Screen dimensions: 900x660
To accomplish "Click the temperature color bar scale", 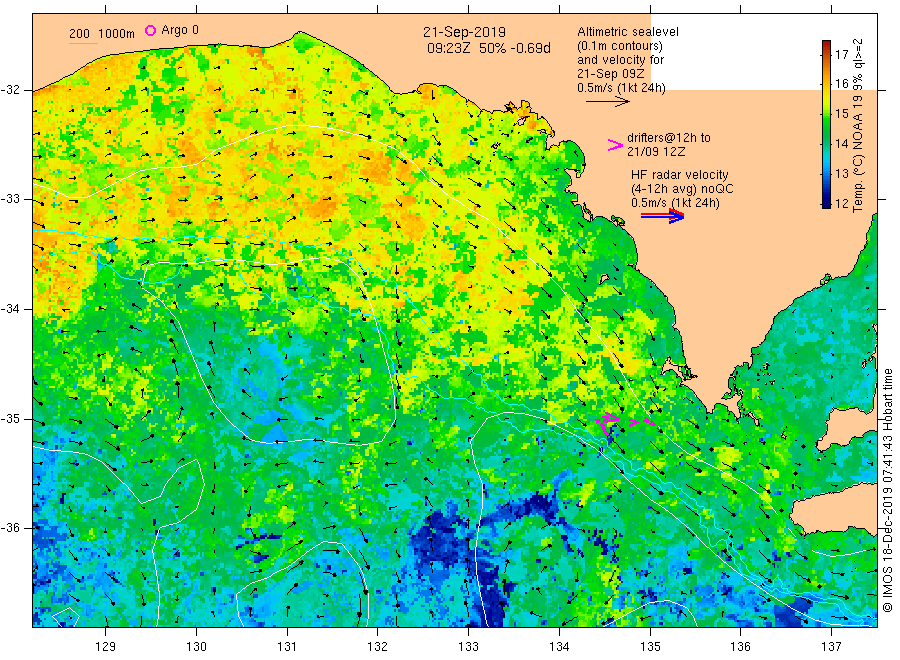I will (x=827, y=124).
